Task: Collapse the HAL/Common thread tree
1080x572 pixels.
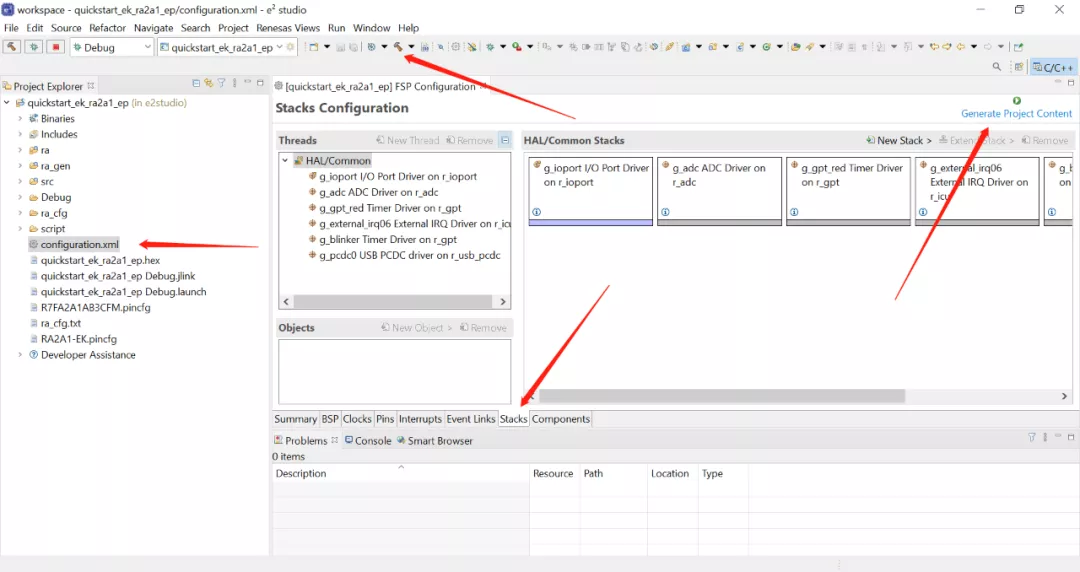Action: coord(285,161)
